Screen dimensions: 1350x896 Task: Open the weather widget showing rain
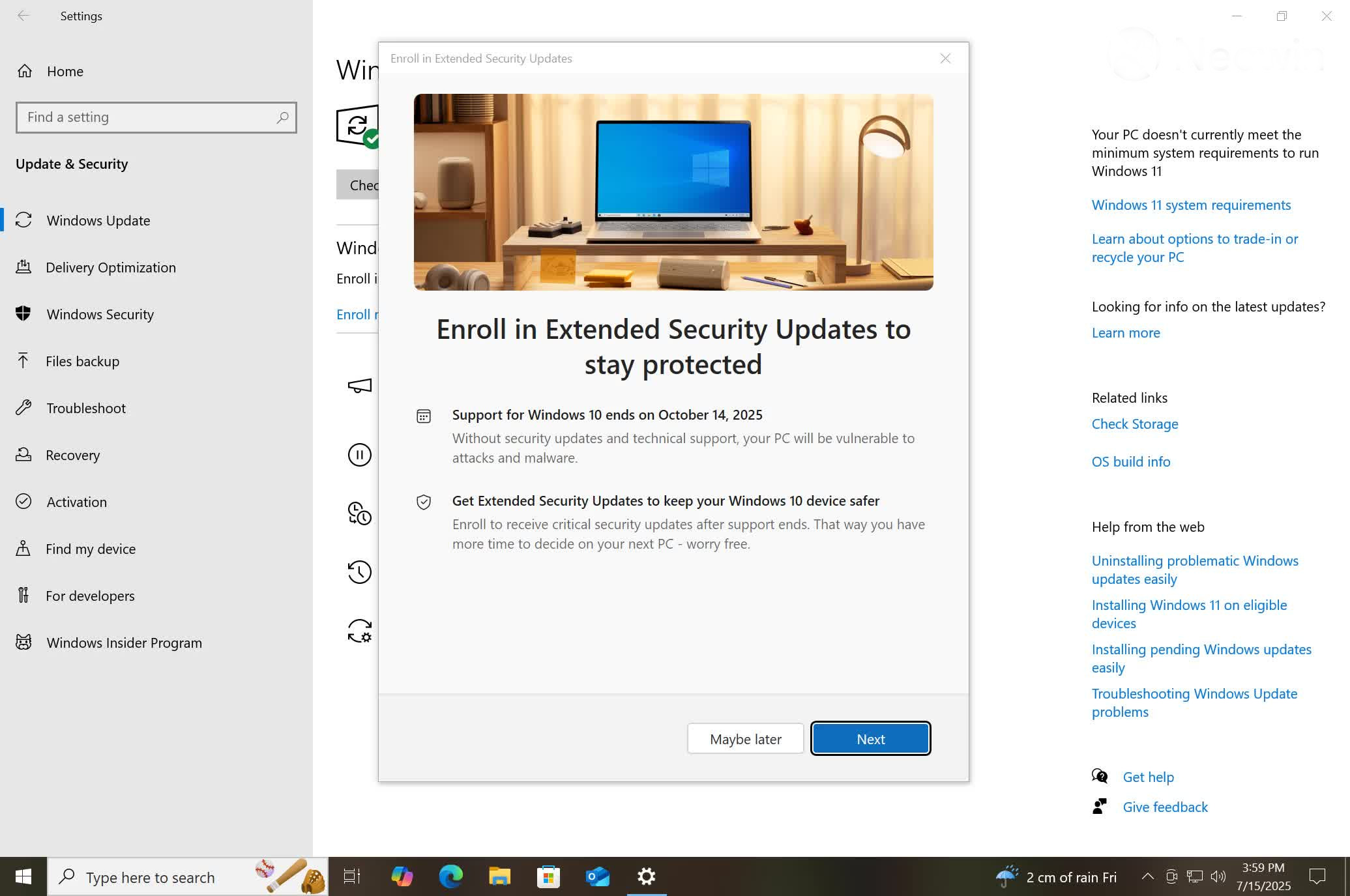pyautogui.click(x=1056, y=877)
